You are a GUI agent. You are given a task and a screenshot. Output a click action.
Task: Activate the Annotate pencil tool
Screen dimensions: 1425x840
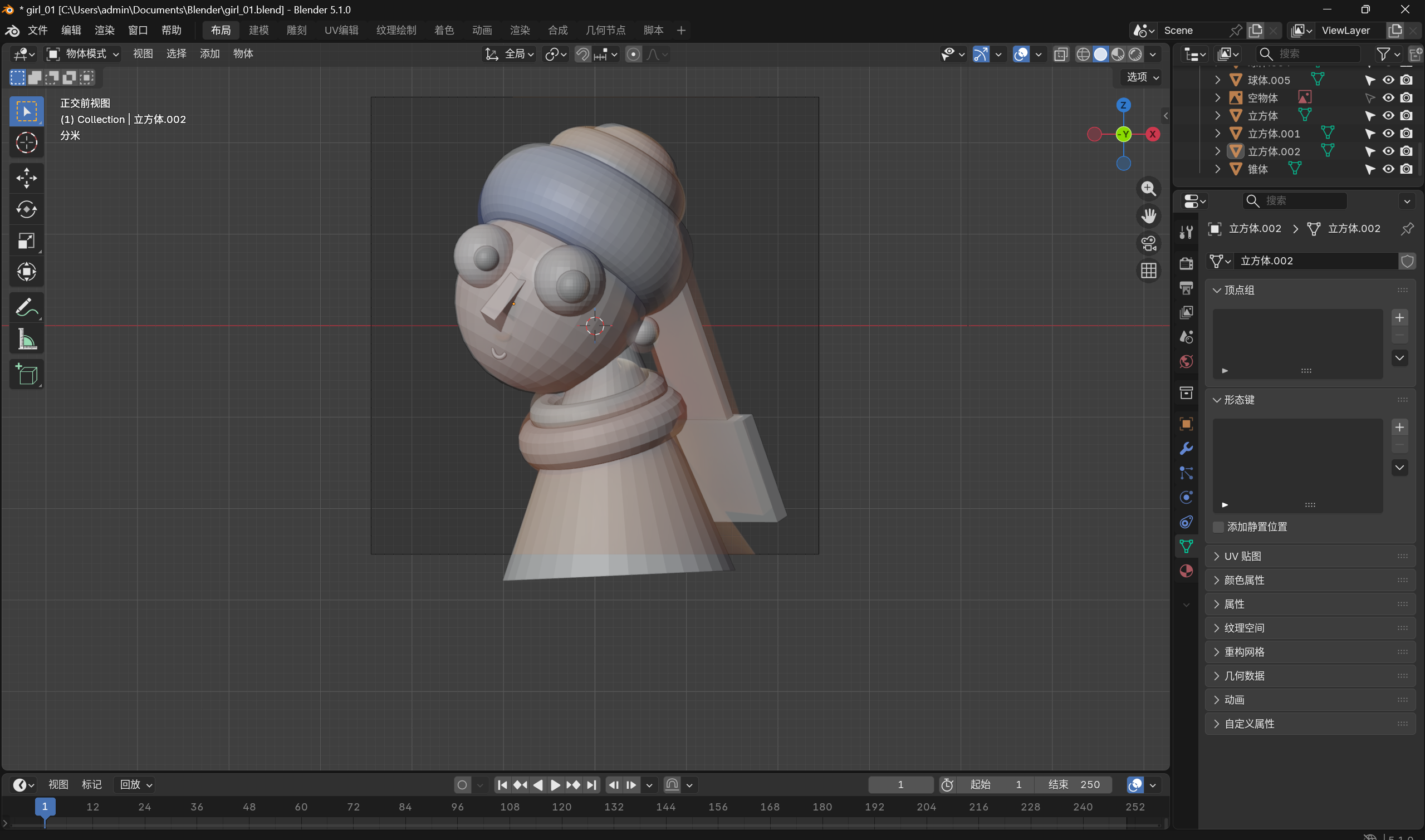(26, 307)
